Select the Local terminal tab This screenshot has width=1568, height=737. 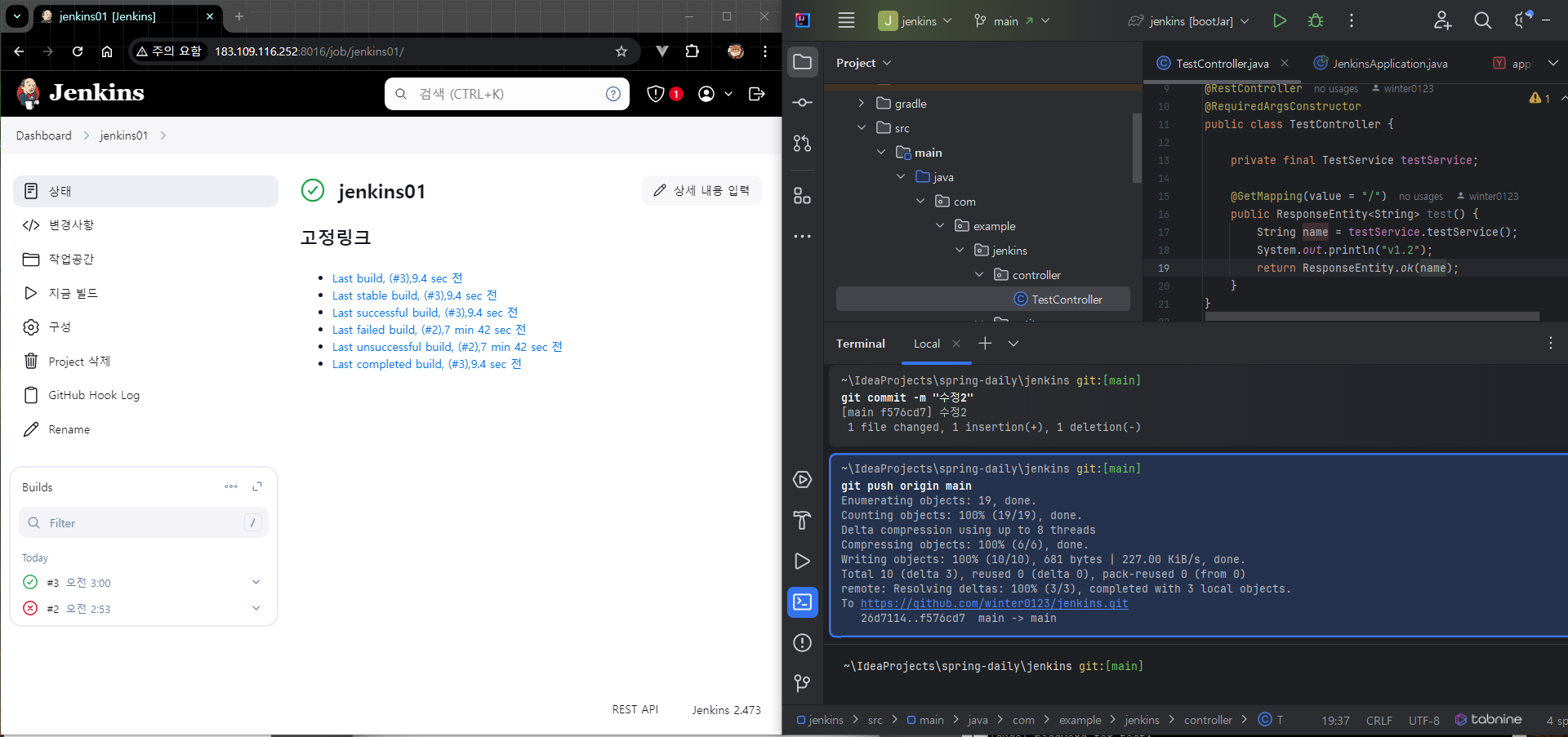[x=927, y=344]
